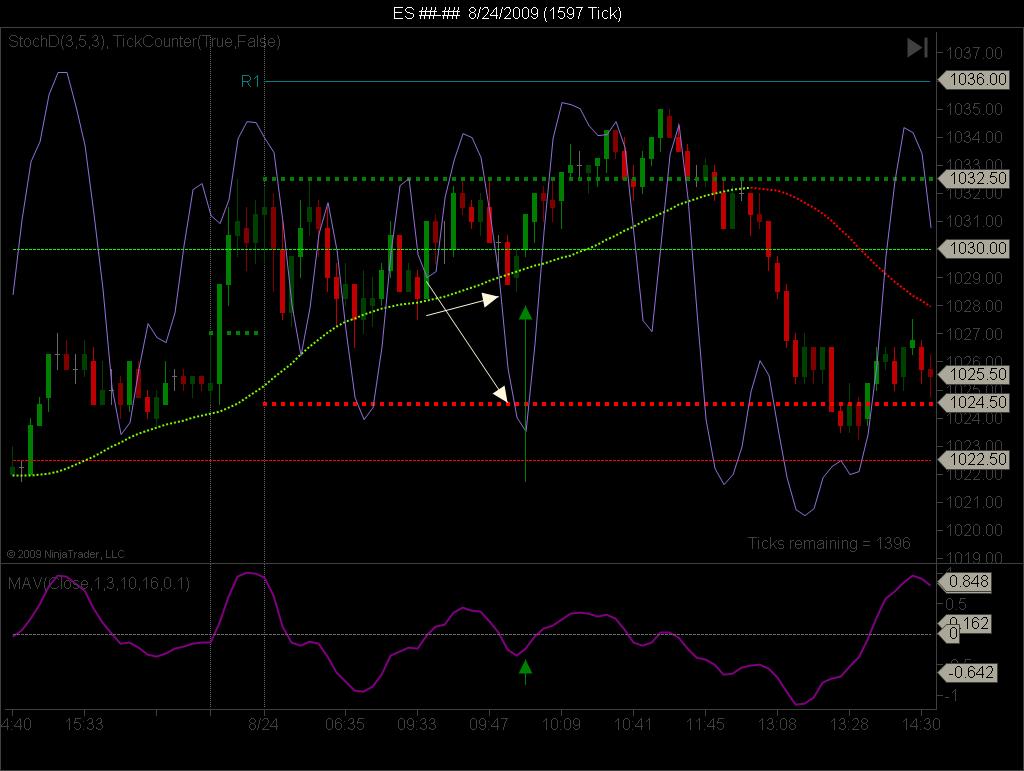Click the green up-arrow marker in the price panel
This screenshot has height=771, width=1024.
coord(525,314)
